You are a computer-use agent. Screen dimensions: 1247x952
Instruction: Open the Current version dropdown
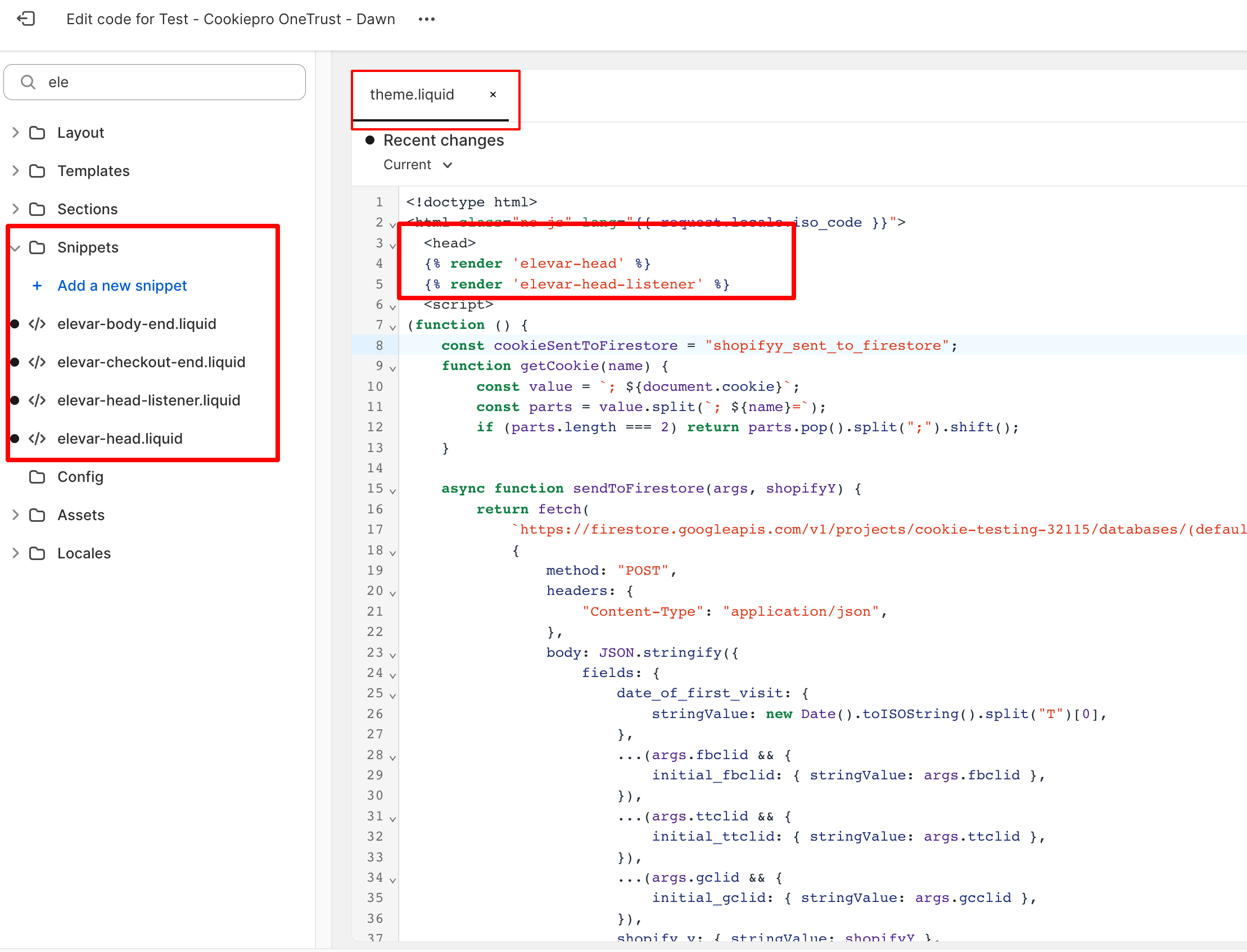418,165
